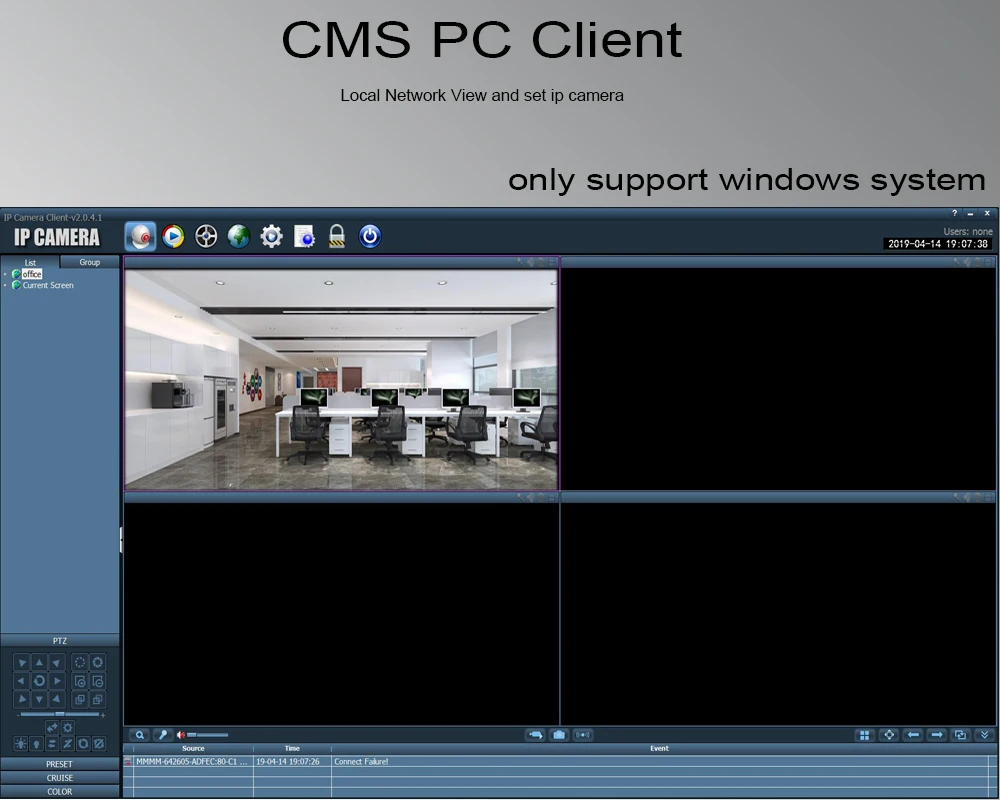Move PTZ camera down
This screenshot has width=1000, height=800.
pyautogui.click(x=39, y=699)
